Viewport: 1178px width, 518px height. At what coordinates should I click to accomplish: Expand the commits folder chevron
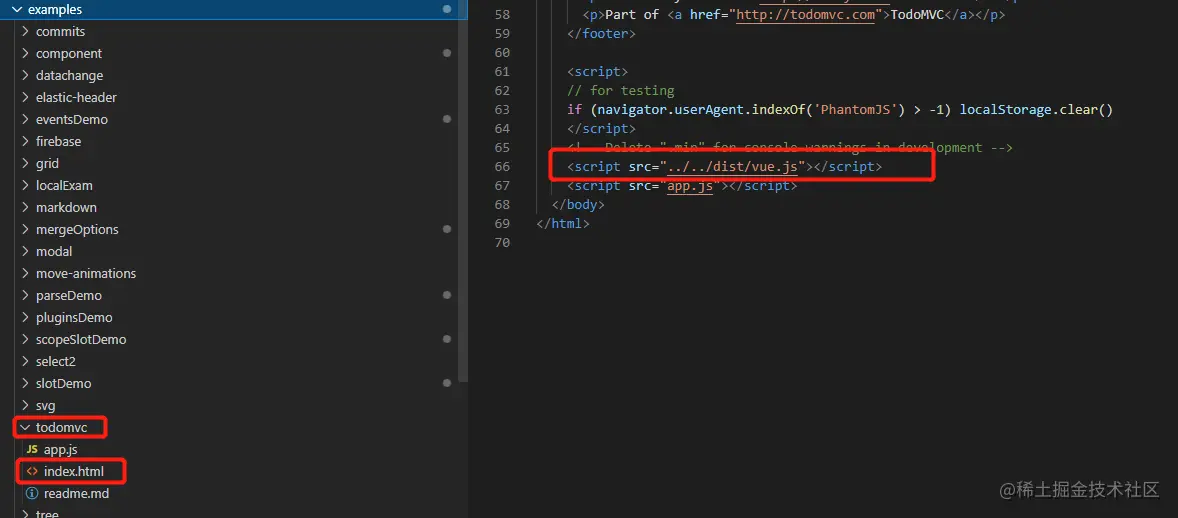(26, 32)
